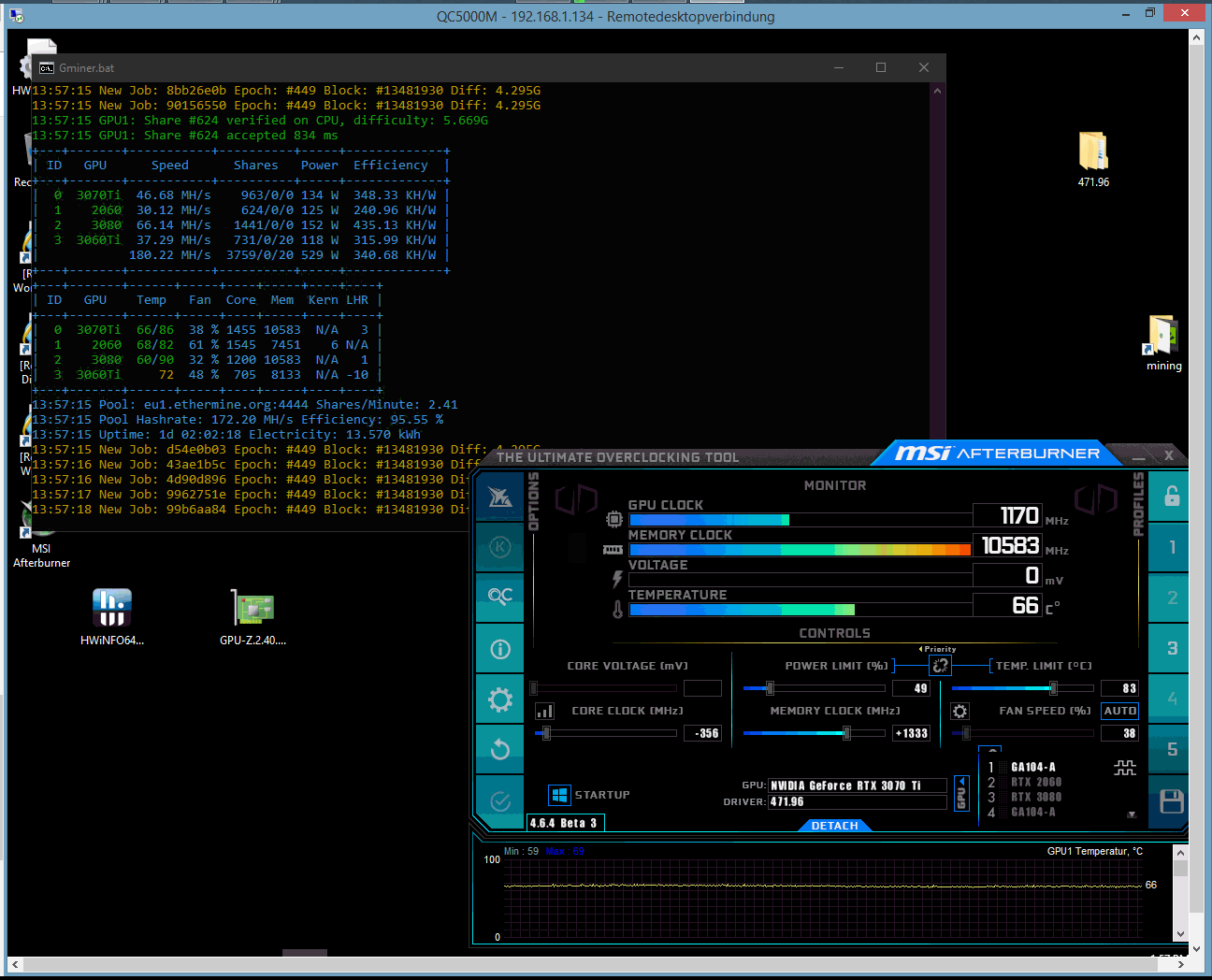Toggle AUTO fan speed mode
The width and height of the screenshot is (1212, 980).
click(x=1119, y=711)
